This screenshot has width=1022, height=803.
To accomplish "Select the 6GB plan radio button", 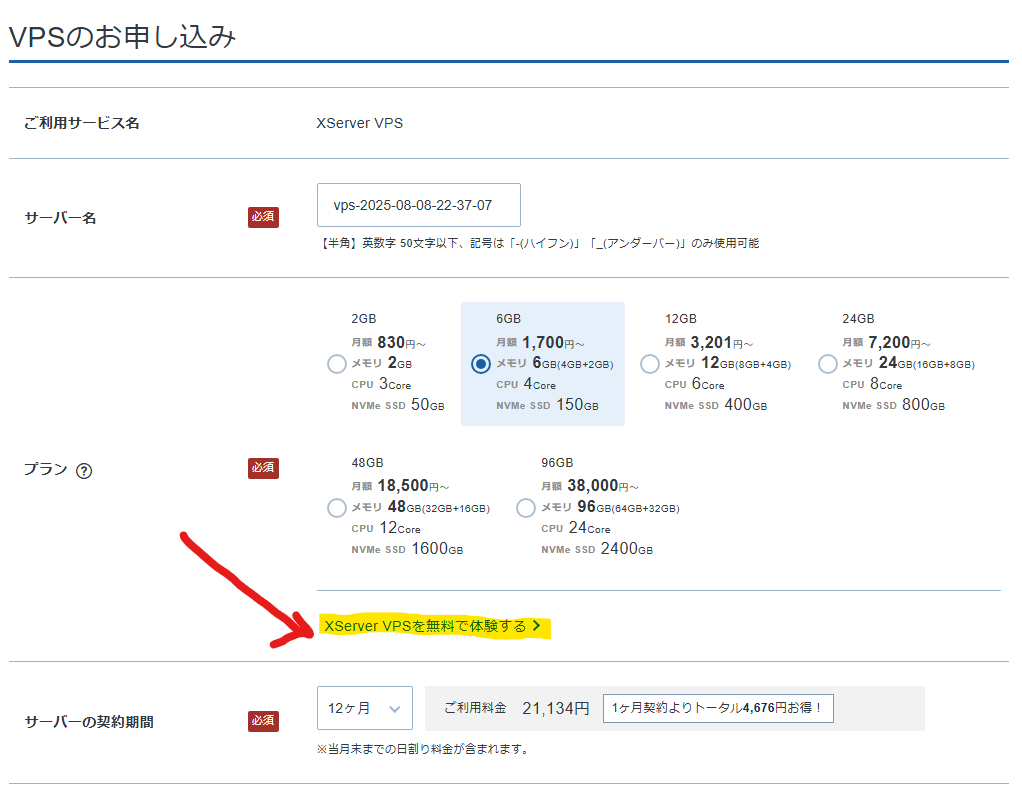I will point(480,364).
